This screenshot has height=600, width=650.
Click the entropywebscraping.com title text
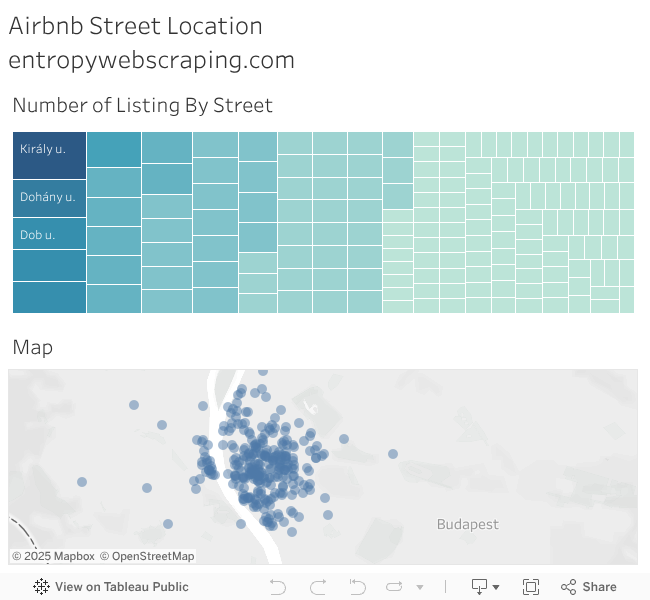(x=151, y=61)
